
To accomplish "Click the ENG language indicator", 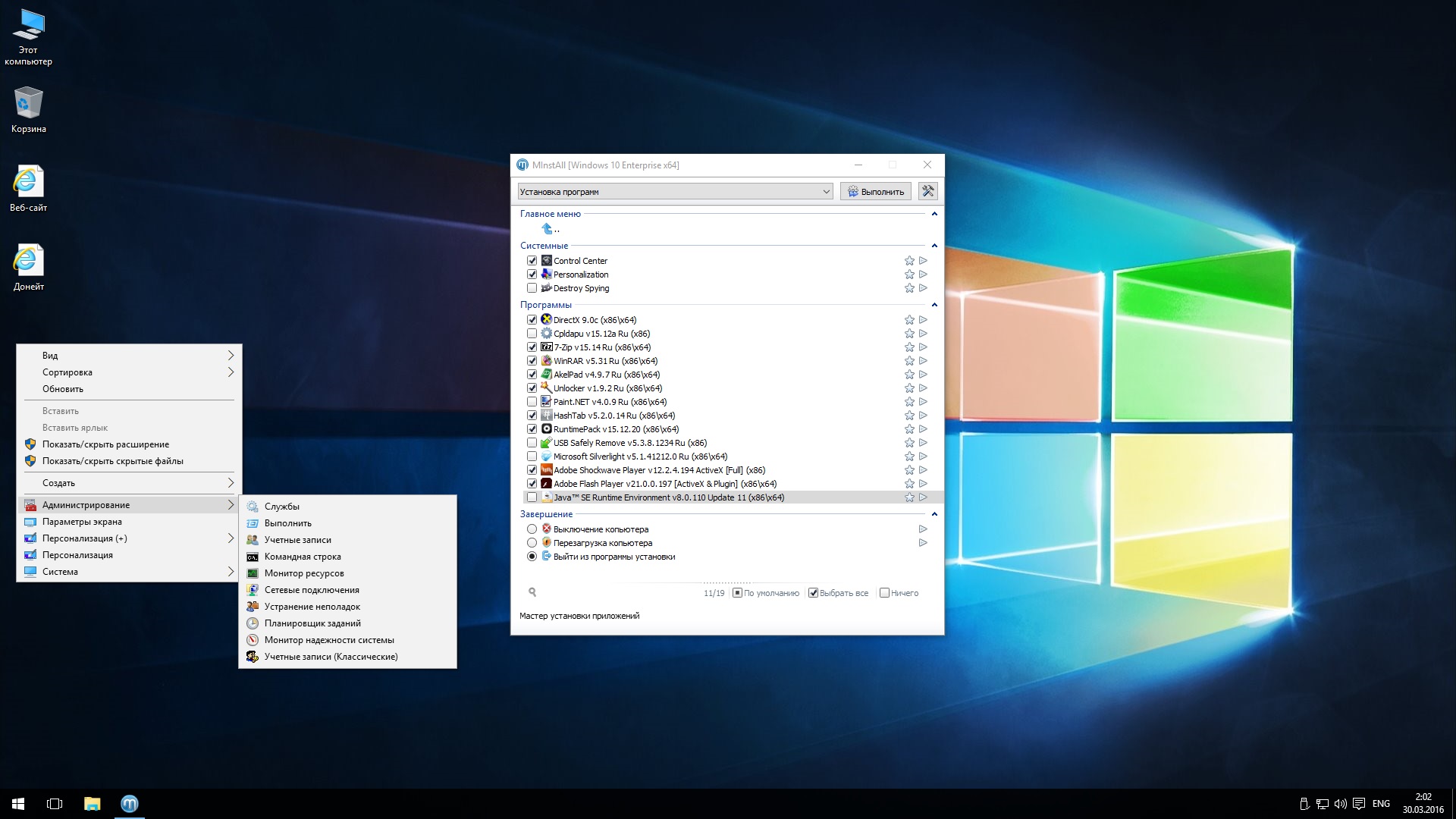I will pyautogui.click(x=1381, y=804).
